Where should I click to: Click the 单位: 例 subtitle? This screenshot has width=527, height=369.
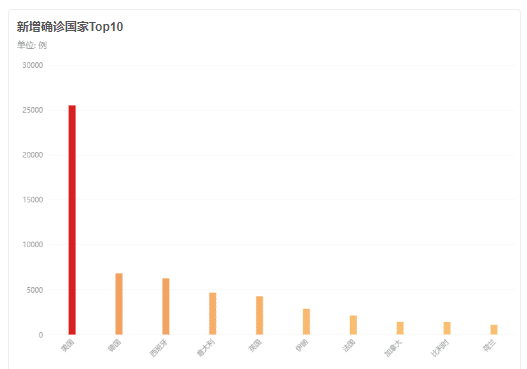pos(32,45)
